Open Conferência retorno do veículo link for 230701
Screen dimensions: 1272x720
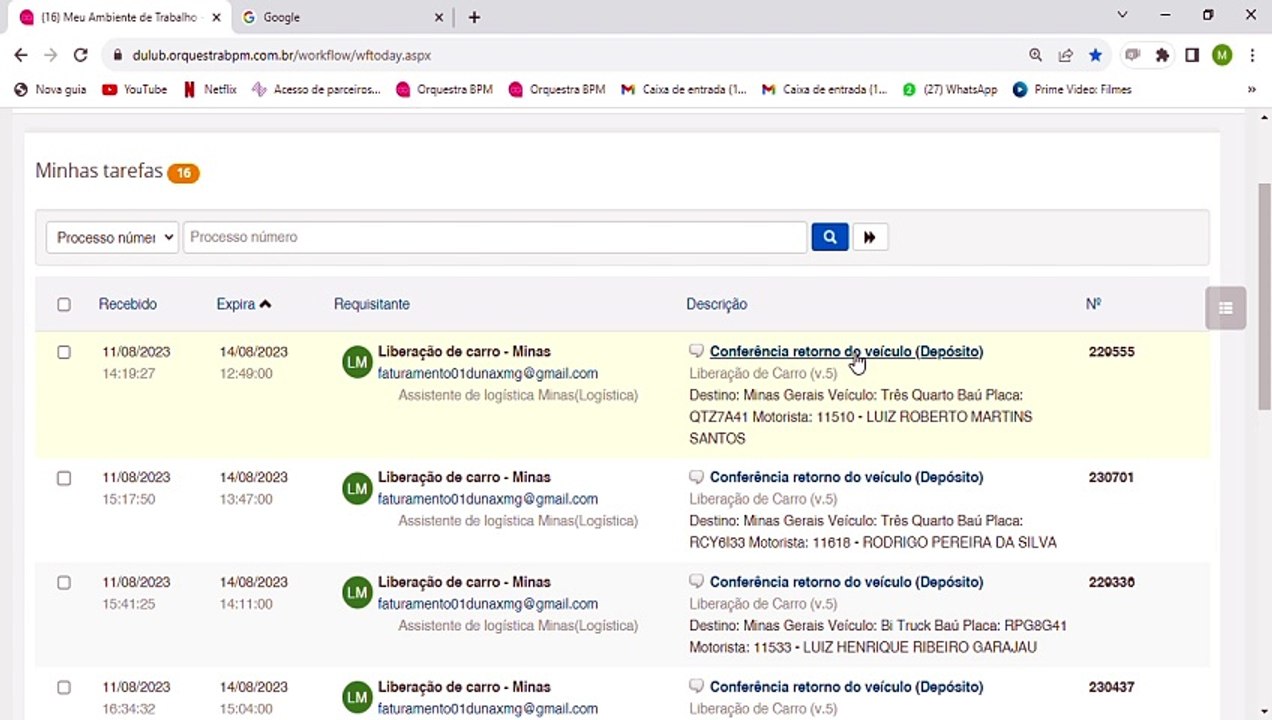click(x=846, y=477)
